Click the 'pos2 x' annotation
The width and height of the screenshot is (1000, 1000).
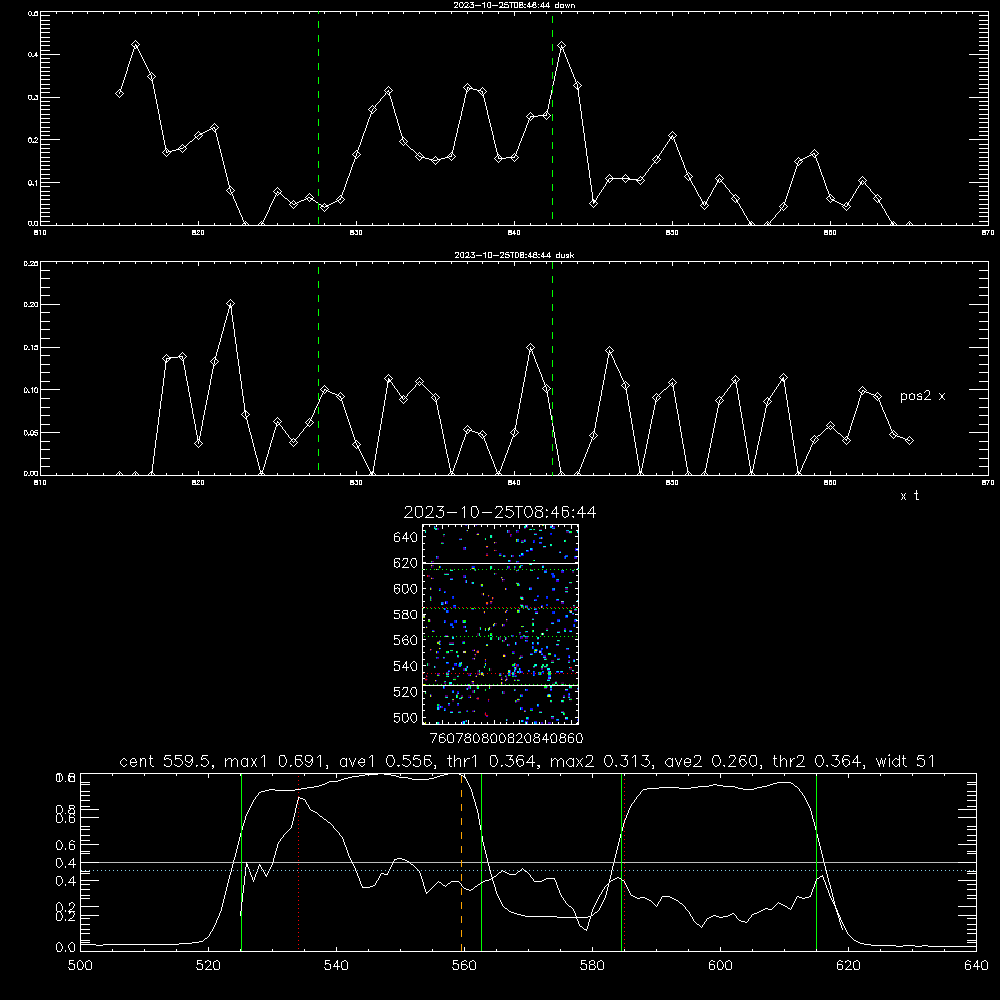coord(922,396)
